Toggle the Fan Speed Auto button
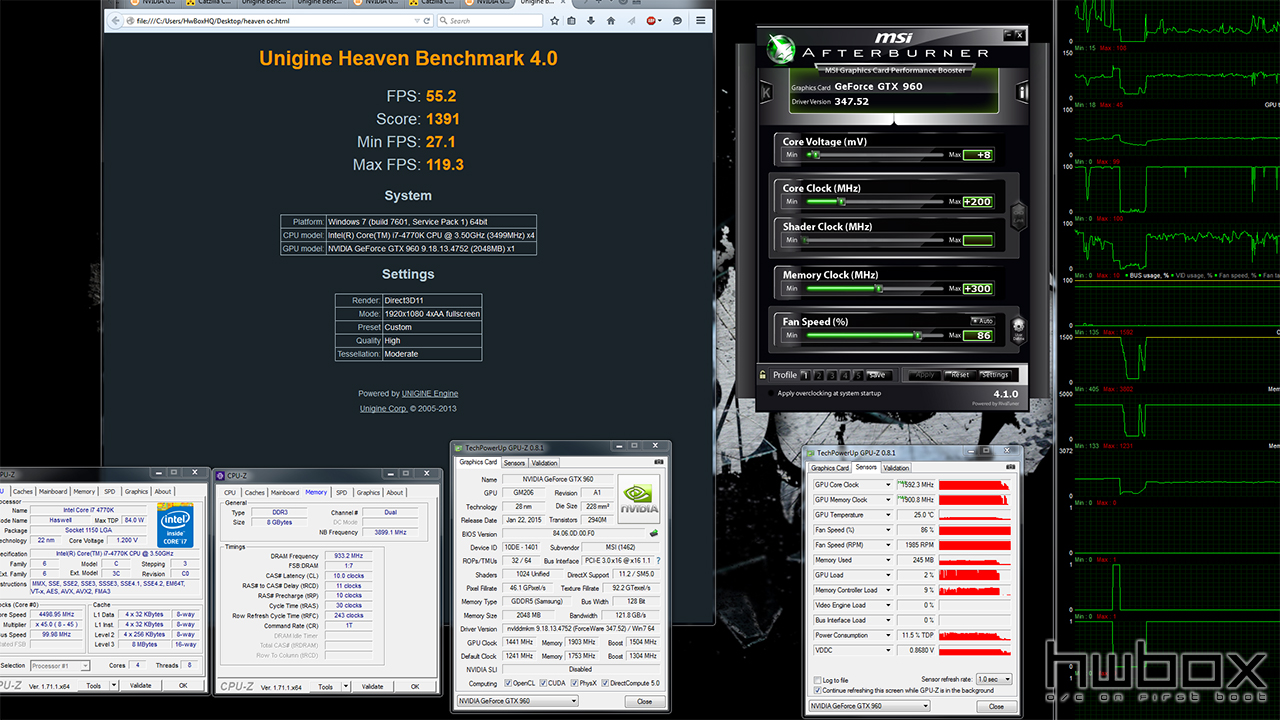 pos(981,320)
